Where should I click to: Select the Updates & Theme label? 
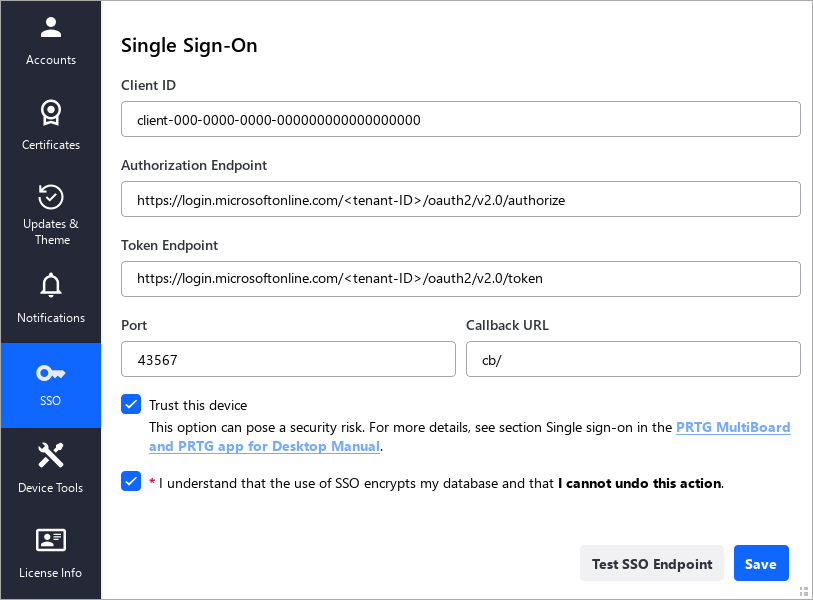click(51, 232)
